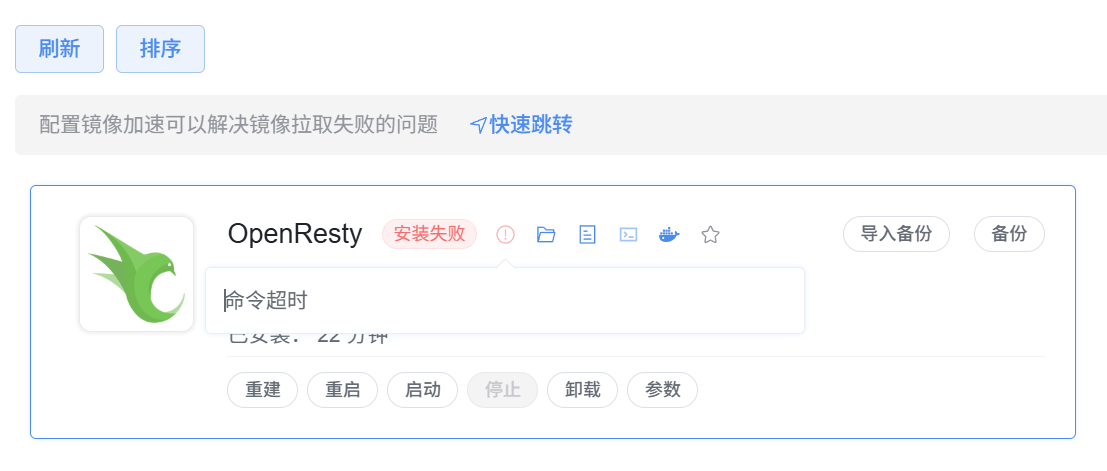Start OpenResty with the 启动 button

(x=422, y=390)
